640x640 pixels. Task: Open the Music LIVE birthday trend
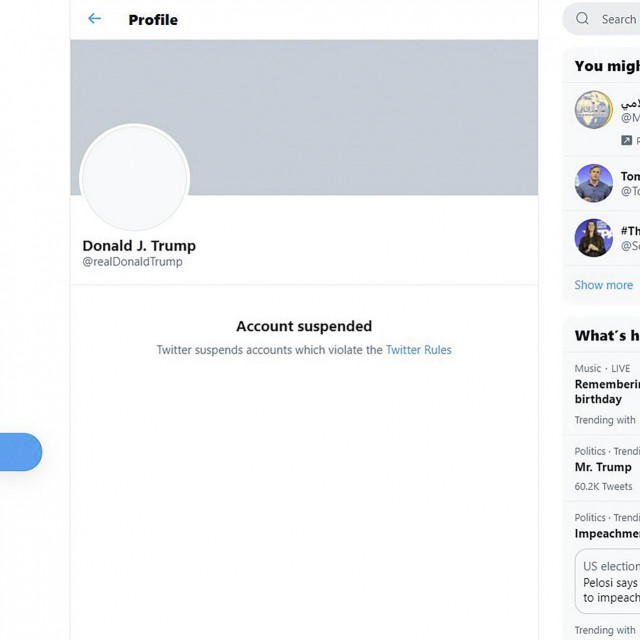(607, 391)
